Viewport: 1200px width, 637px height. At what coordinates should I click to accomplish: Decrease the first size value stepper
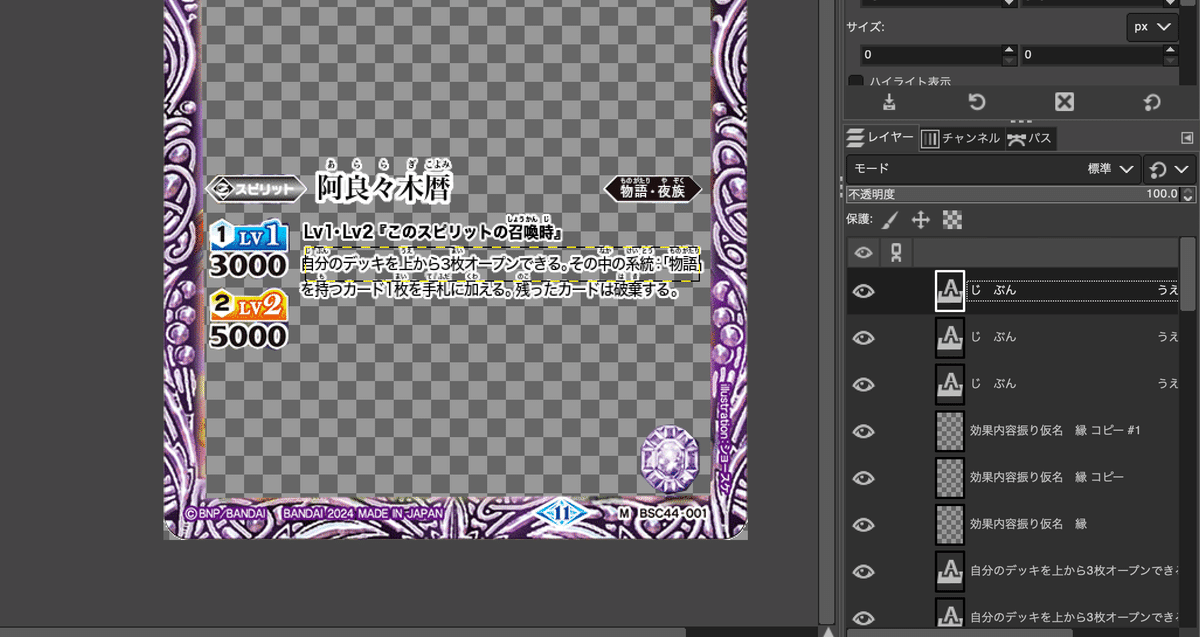tap(1009, 60)
